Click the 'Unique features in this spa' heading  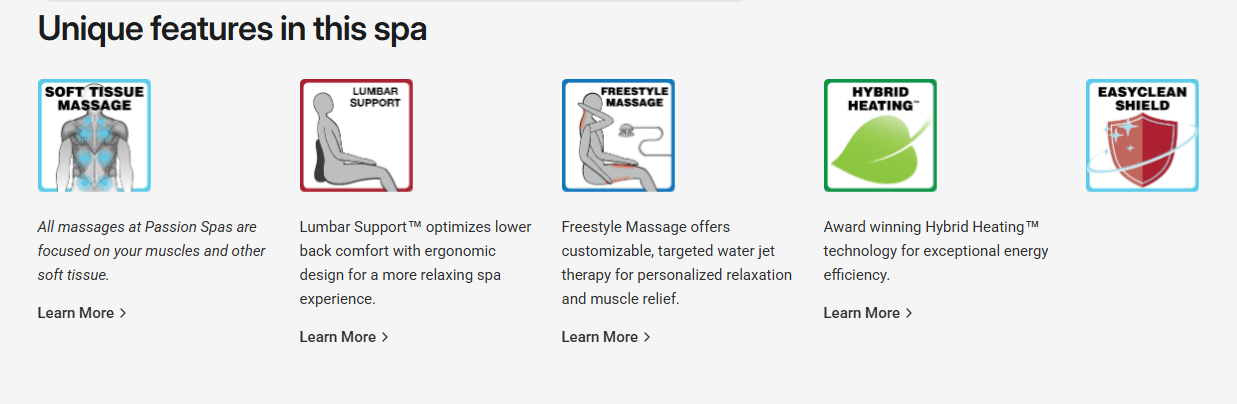point(232,29)
